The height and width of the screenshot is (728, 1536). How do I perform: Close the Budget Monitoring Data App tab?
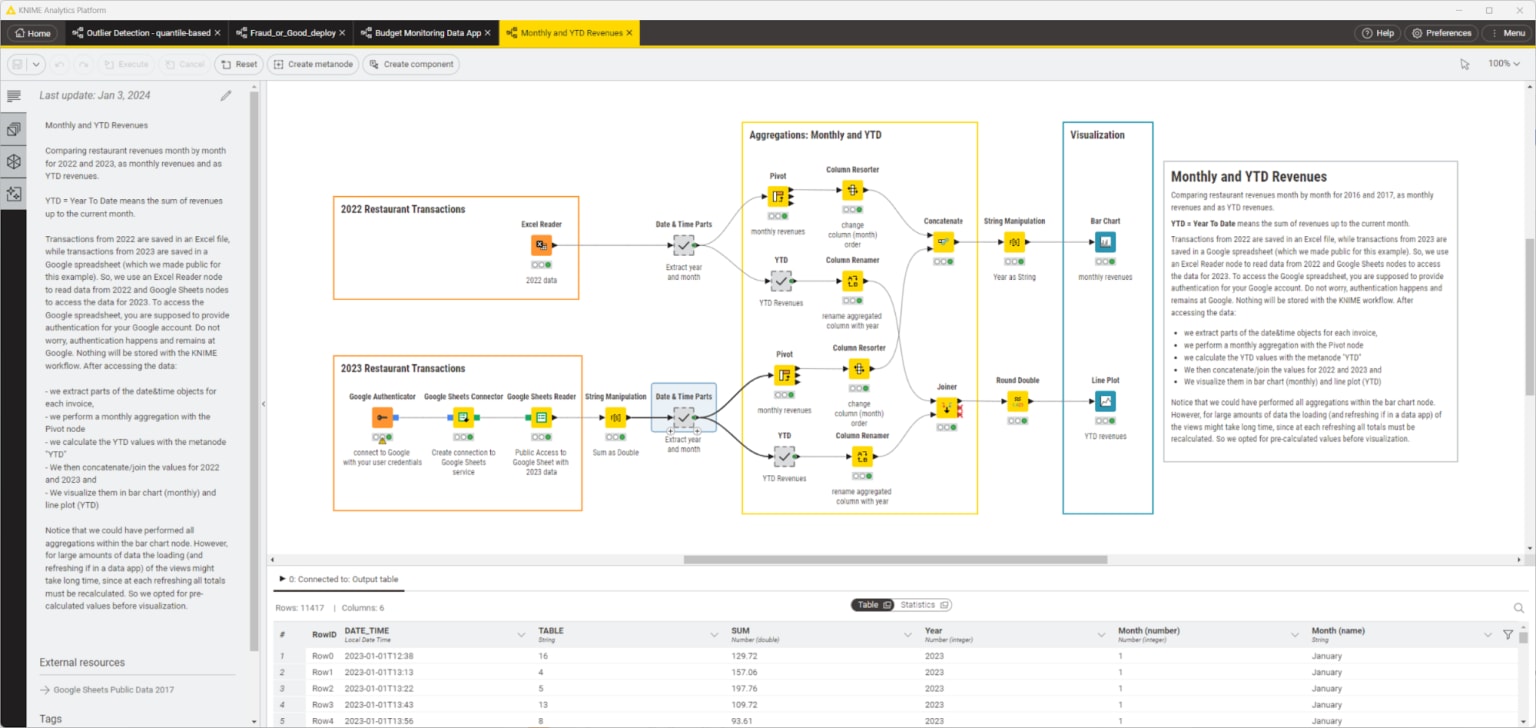[487, 33]
